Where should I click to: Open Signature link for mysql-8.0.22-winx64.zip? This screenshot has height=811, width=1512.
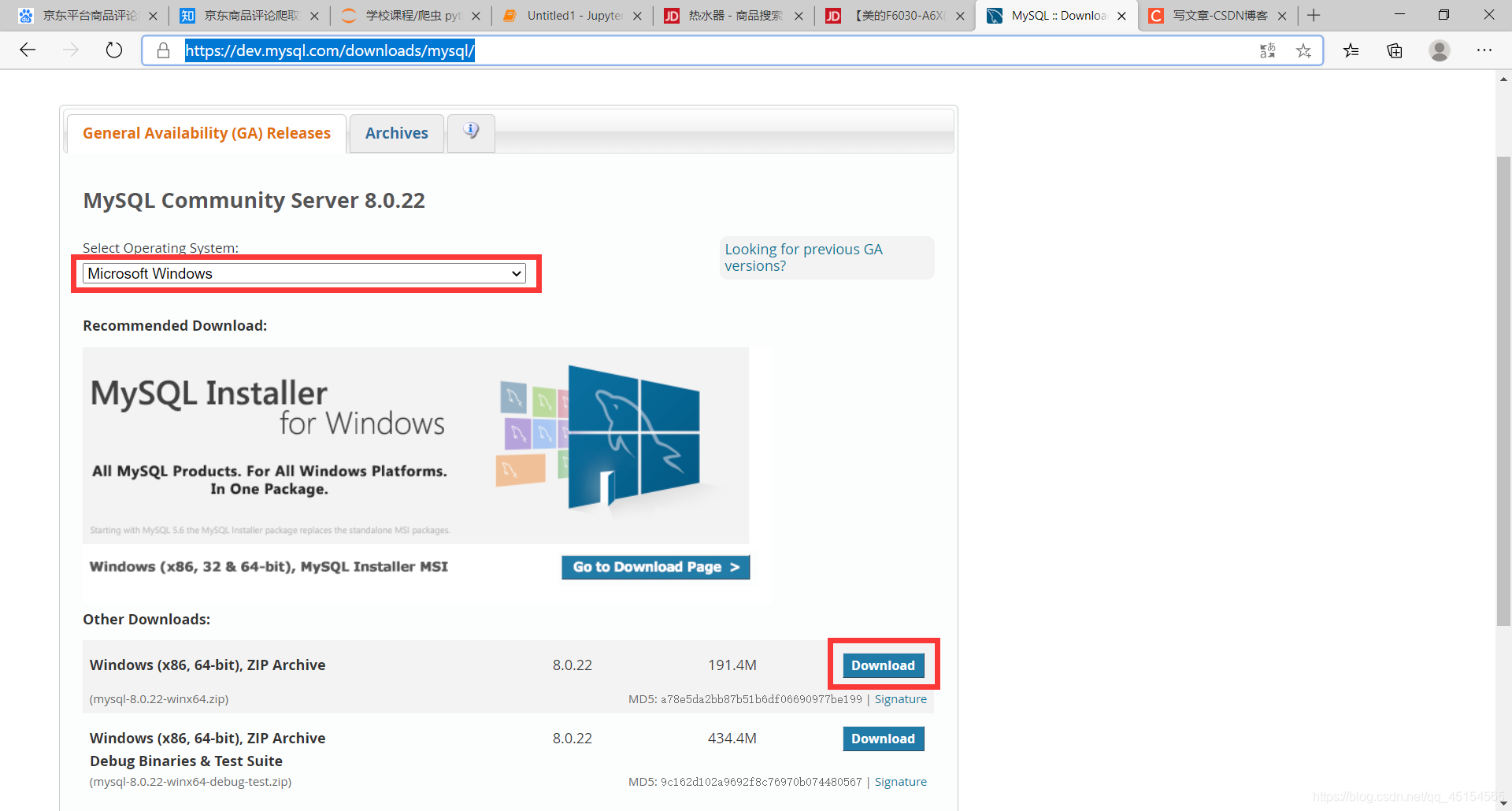click(900, 699)
